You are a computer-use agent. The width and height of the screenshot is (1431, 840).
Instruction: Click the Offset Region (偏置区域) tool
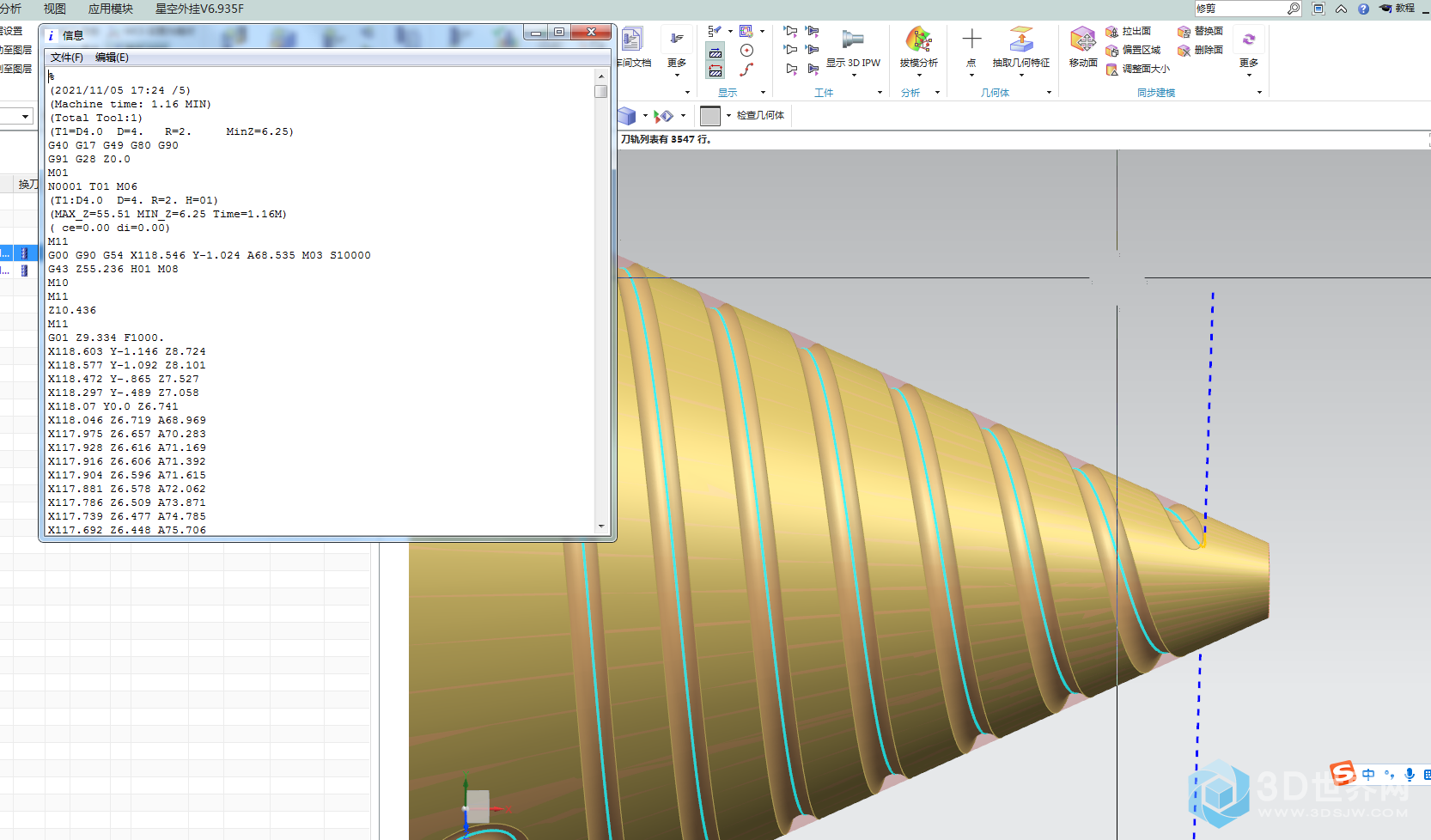point(1133,50)
